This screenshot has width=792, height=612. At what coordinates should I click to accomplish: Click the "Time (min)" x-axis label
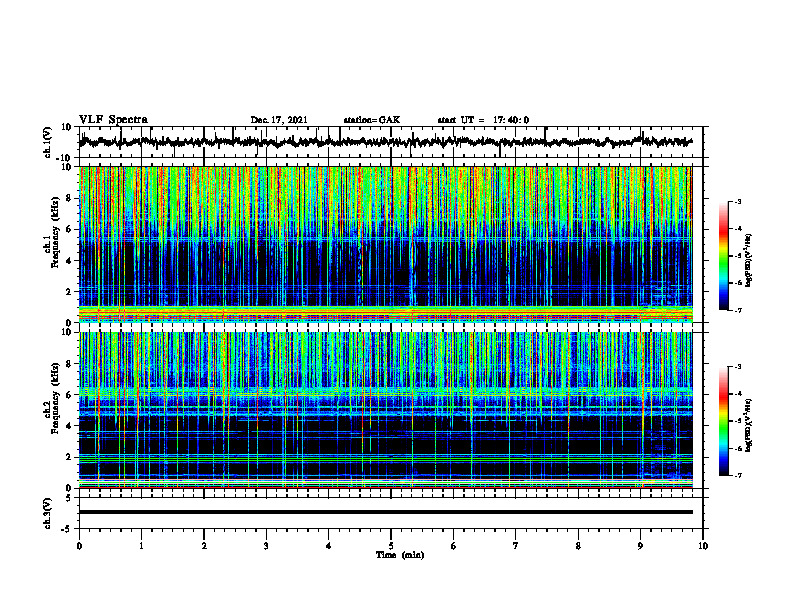[x=400, y=555]
